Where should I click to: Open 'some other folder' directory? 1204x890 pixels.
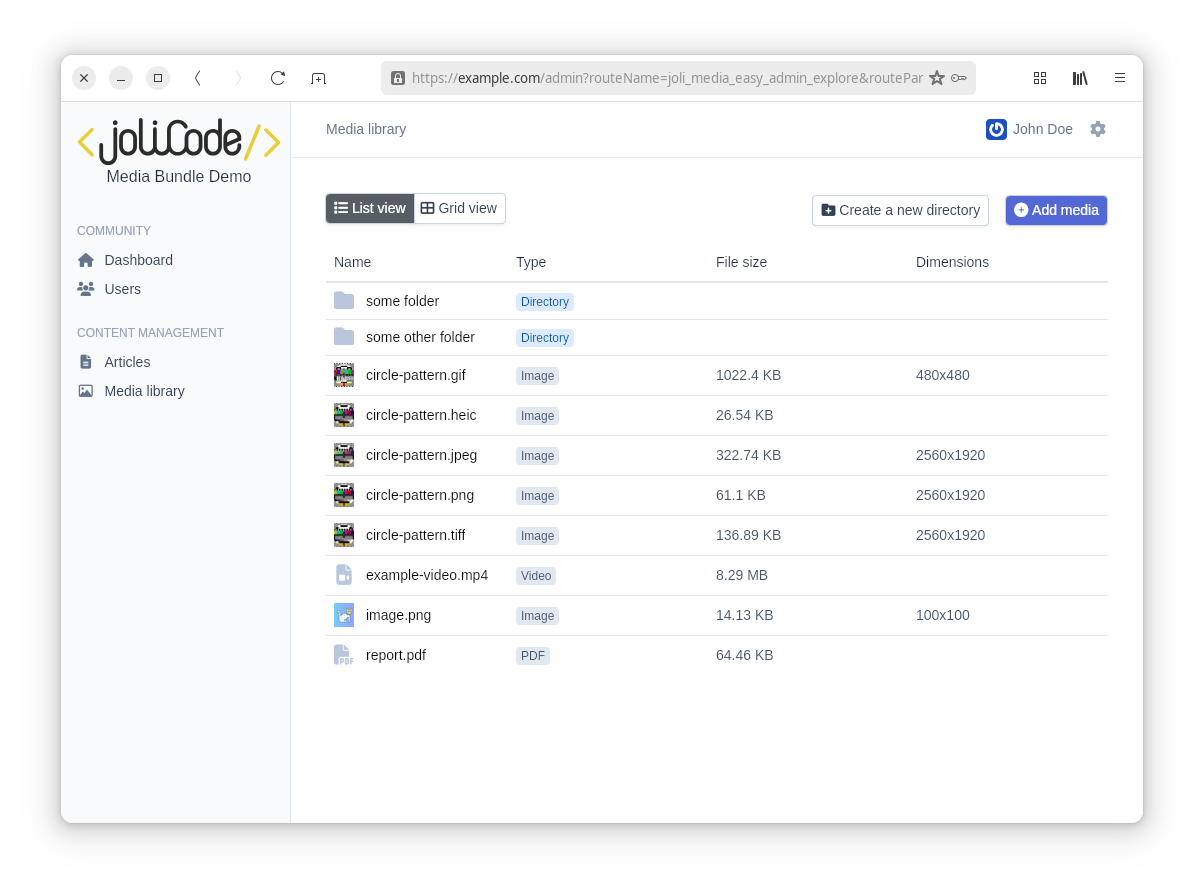pos(420,337)
